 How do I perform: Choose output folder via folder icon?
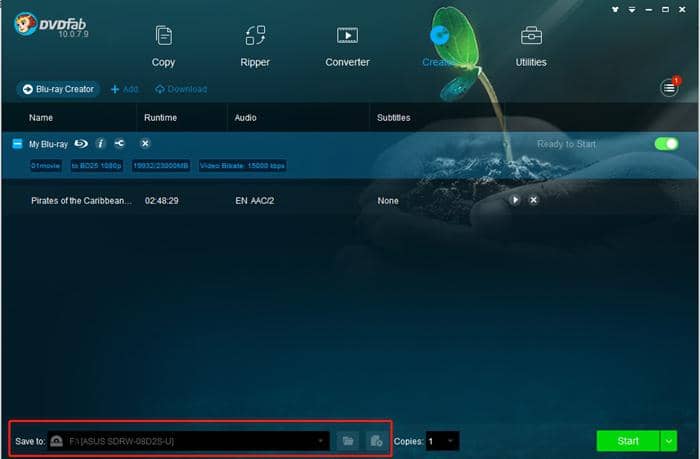[348, 441]
